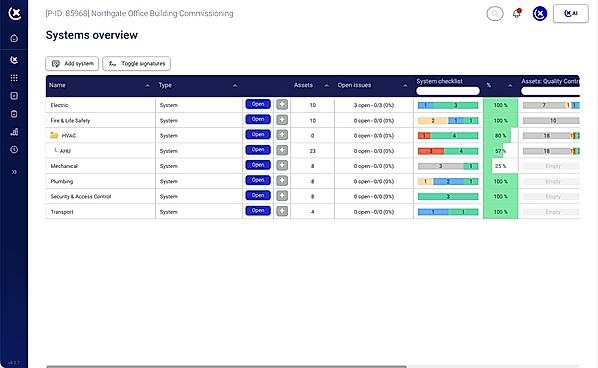Click the Toggle signatures button
Image resolution: width=598 pixels, height=368 pixels.
[137, 64]
